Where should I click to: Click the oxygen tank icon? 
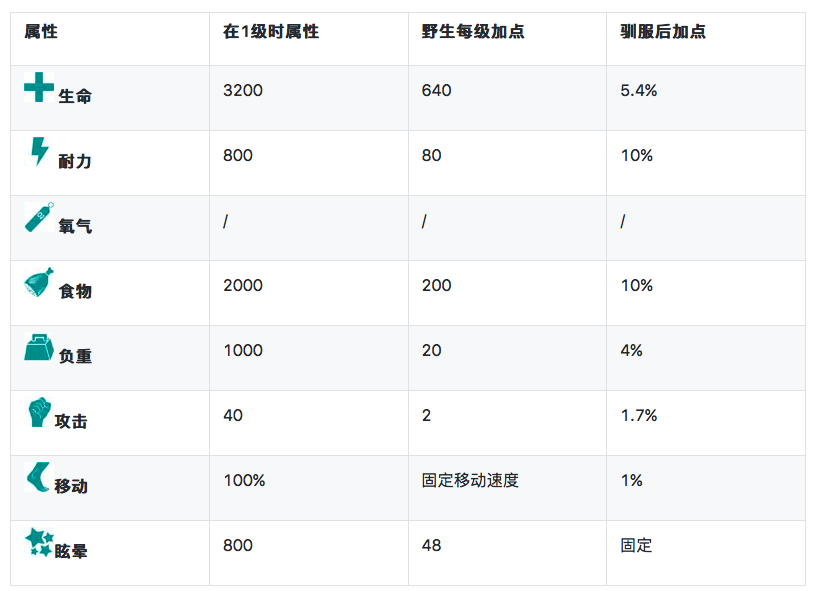tap(39, 217)
